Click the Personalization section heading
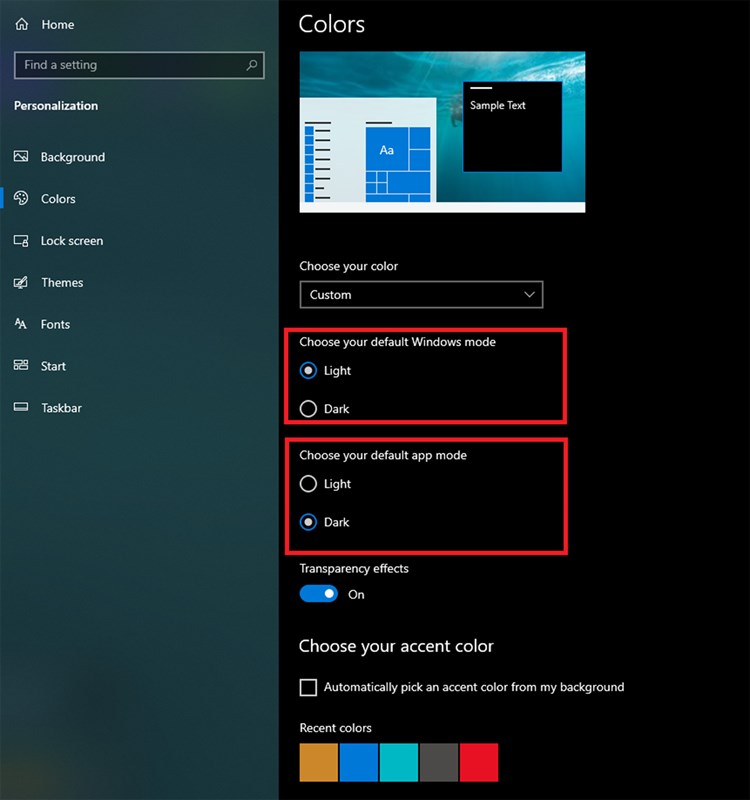 (x=56, y=106)
